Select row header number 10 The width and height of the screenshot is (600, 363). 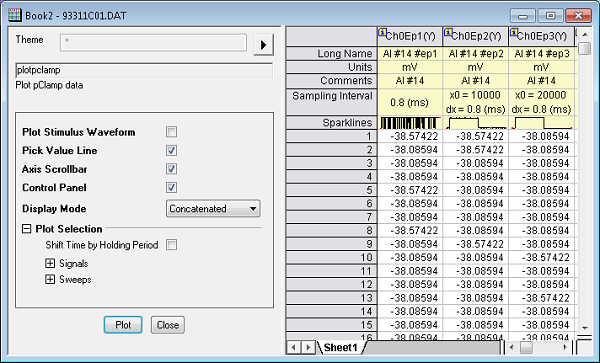point(331,257)
